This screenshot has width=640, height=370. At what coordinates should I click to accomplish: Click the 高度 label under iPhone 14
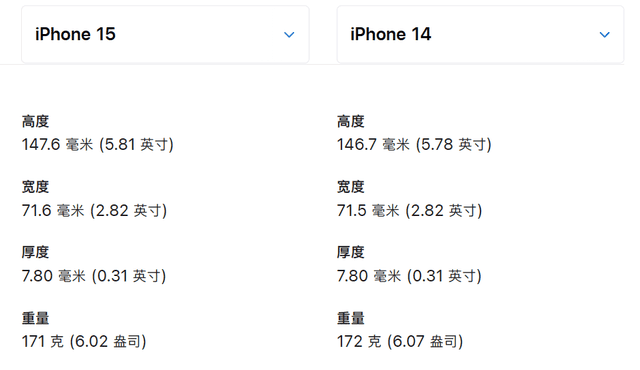click(x=351, y=121)
